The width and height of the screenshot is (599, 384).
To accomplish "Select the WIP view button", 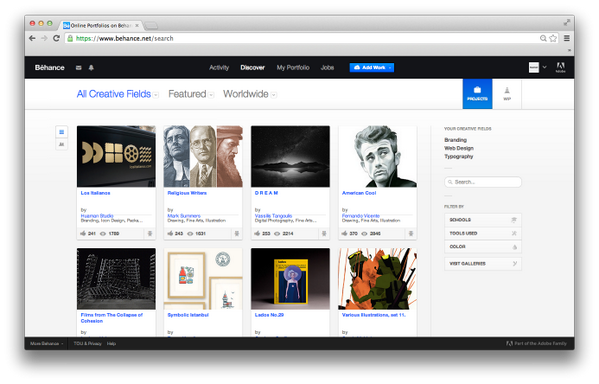I will click(x=507, y=94).
